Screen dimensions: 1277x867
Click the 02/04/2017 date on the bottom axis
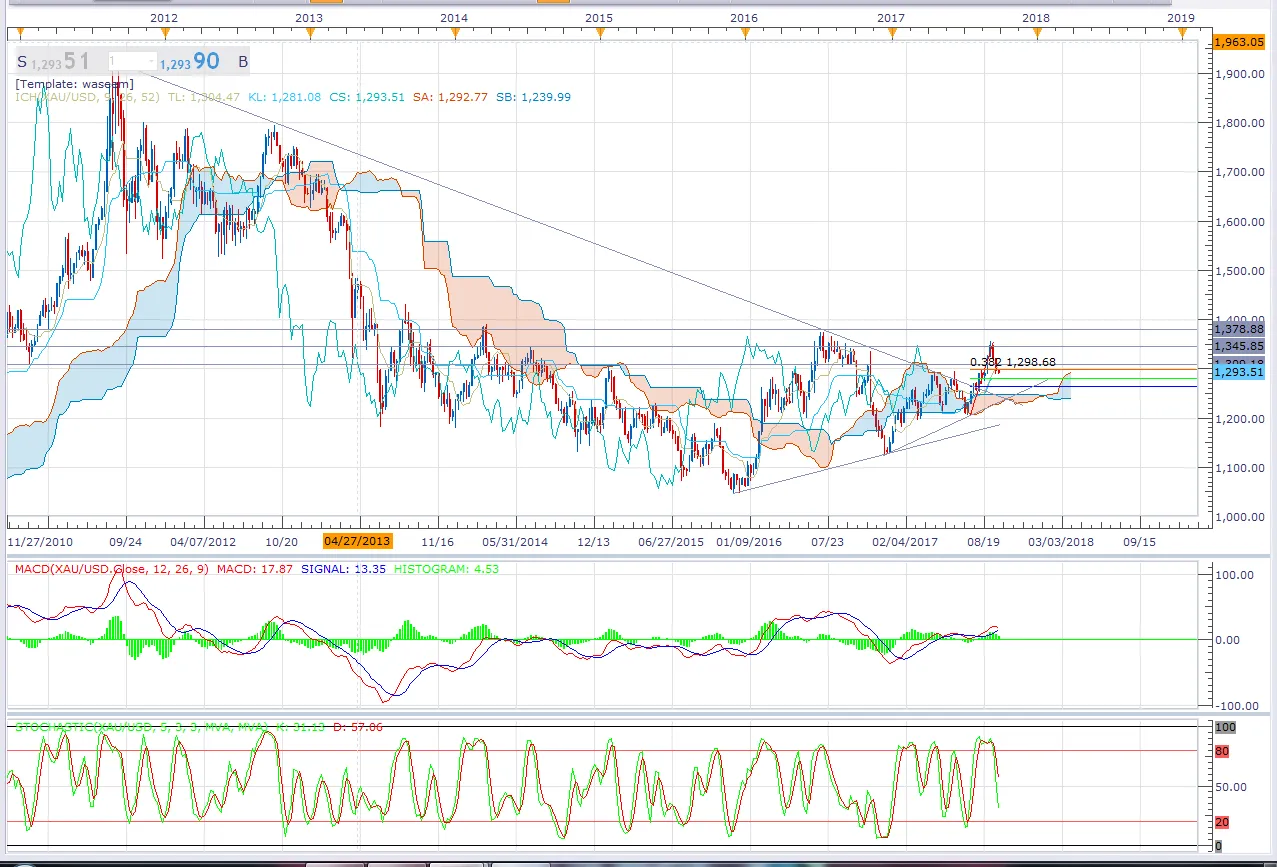tap(904, 541)
